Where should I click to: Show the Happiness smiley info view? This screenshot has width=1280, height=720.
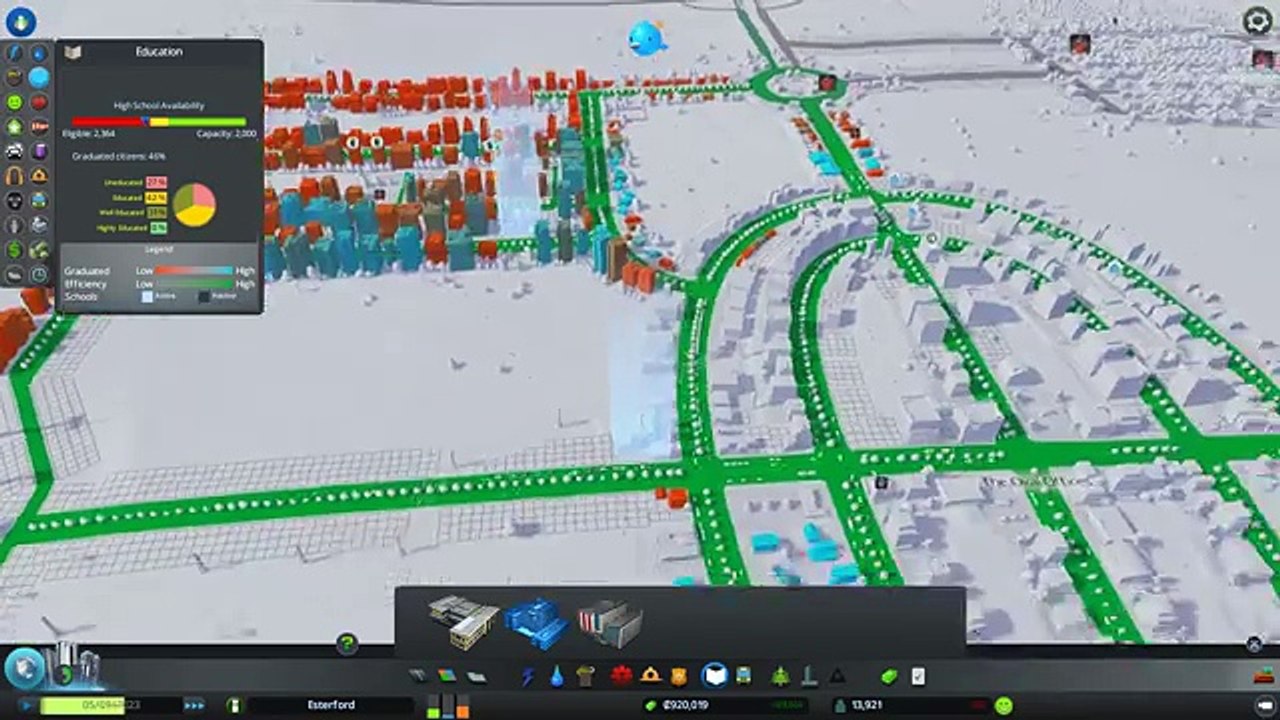15,102
